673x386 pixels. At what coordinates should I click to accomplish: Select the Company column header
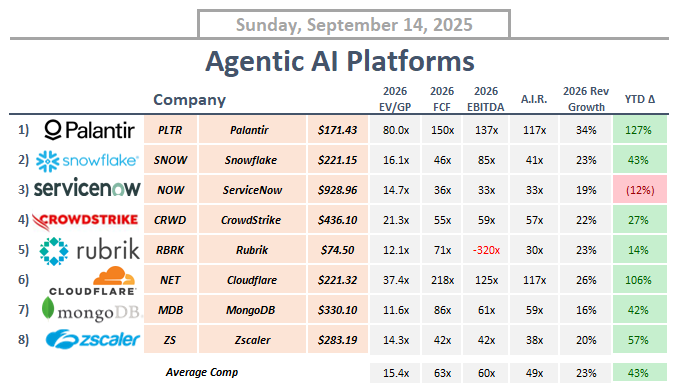[x=189, y=100]
